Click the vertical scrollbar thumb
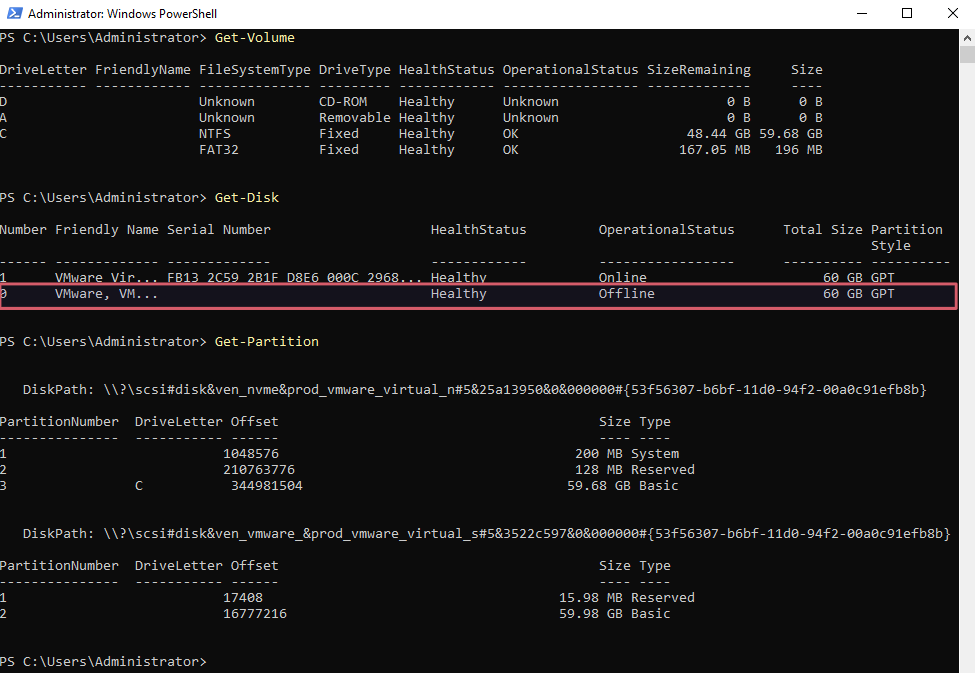Image resolution: width=975 pixels, height=673 pixels. [967, 55]
